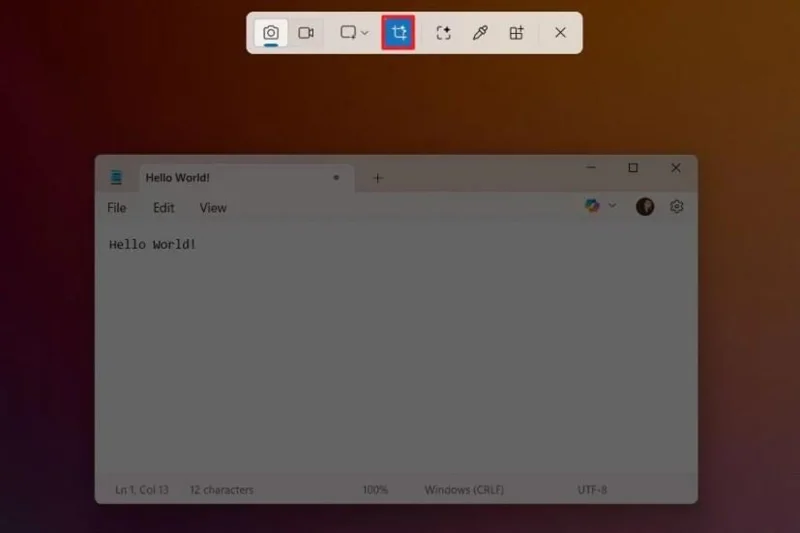Select the AI text extractor icon
800x533 pixels.
coord(443,33)
